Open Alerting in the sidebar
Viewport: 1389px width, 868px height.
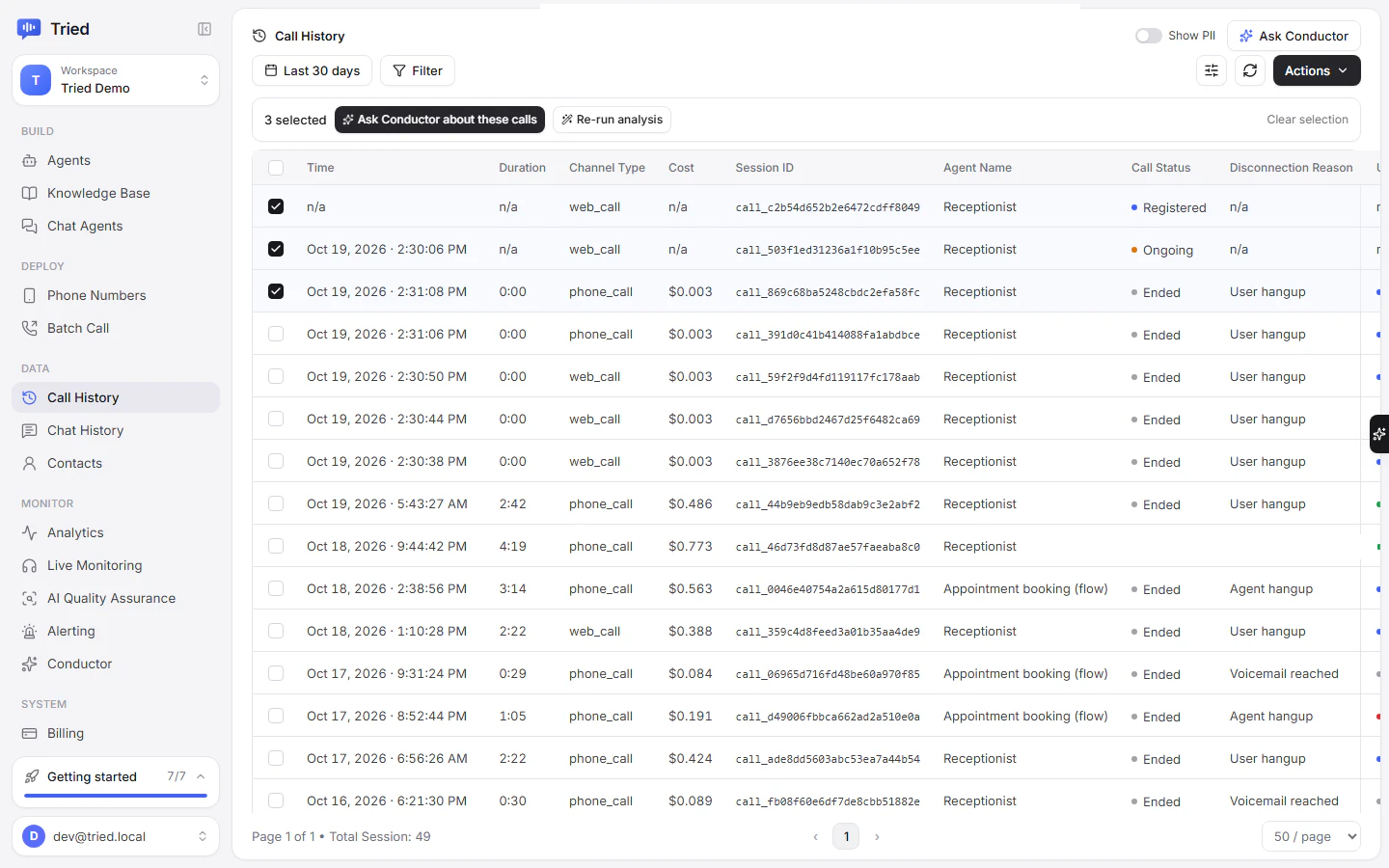pos(116,631)
